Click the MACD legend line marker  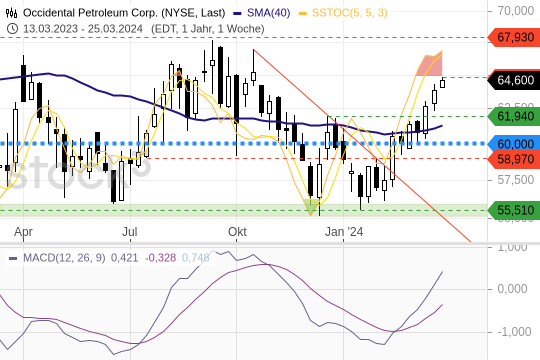click(13, 258)
